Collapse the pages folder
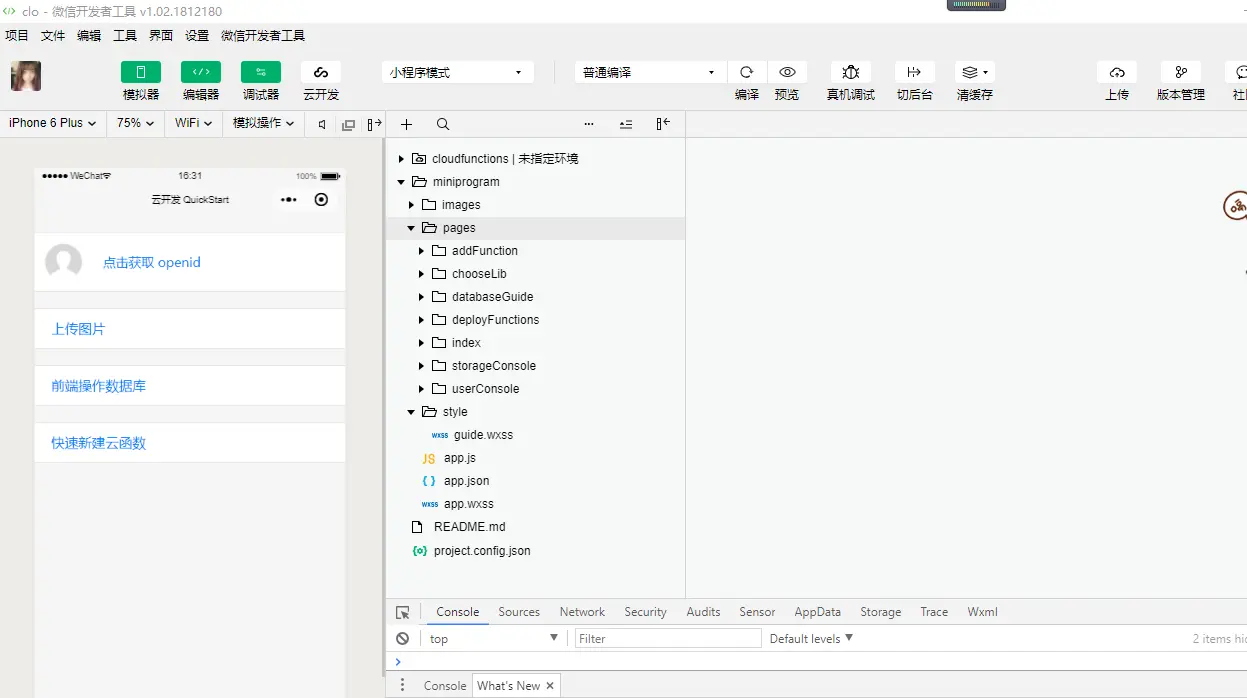Image resolution: width=1247 pixels, height=698 pixels. [x=411, y=228]
